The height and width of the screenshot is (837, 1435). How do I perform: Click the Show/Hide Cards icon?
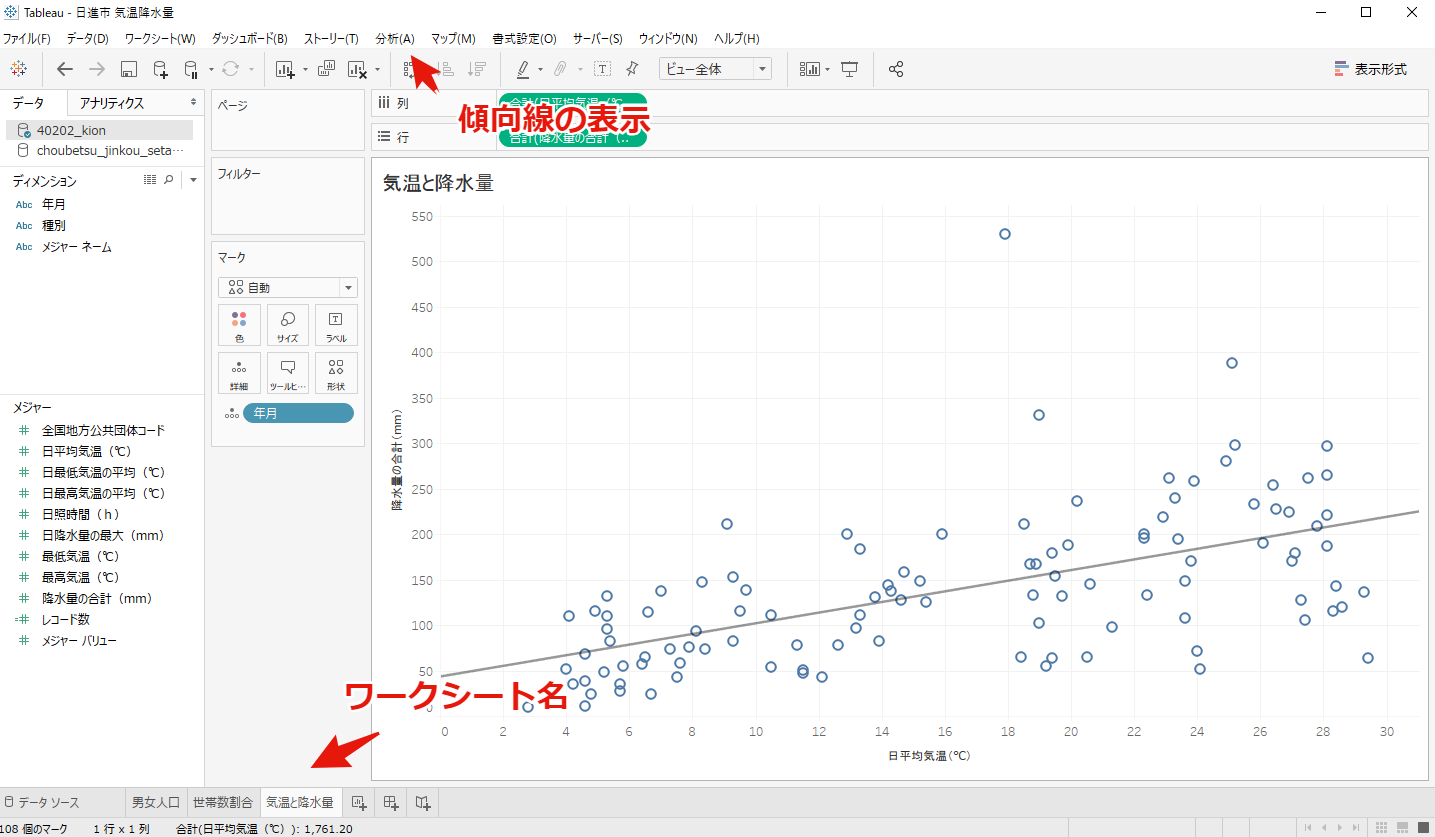tap(810, 69)
